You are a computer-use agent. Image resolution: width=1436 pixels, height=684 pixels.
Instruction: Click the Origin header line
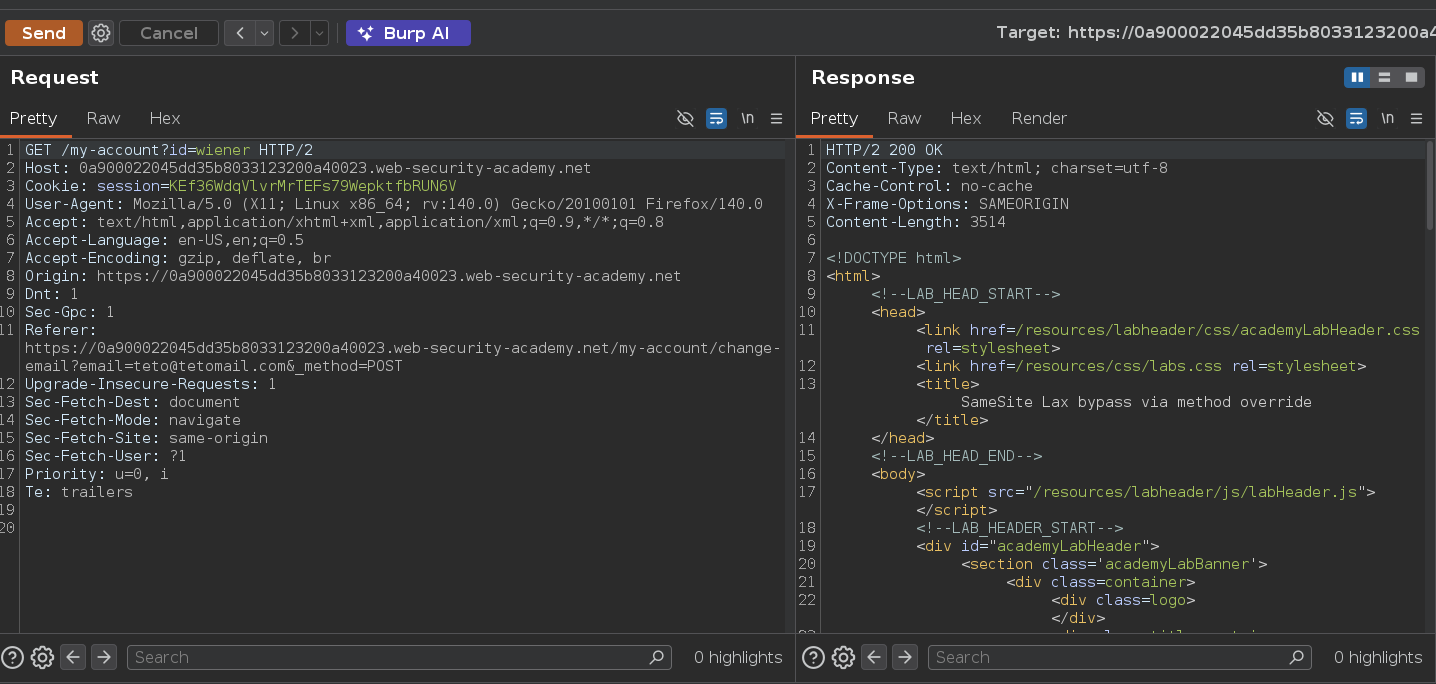(353, 276)
